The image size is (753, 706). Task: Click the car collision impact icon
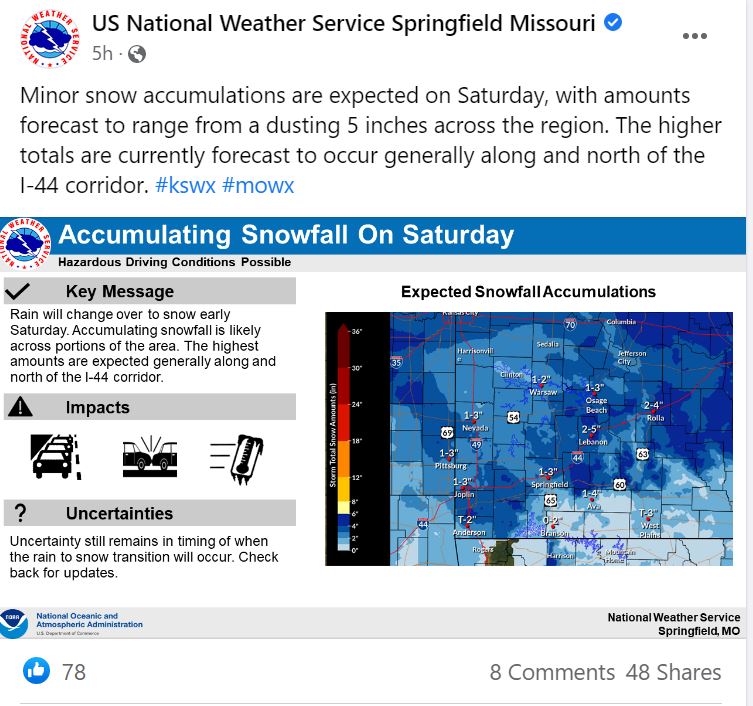150,456
